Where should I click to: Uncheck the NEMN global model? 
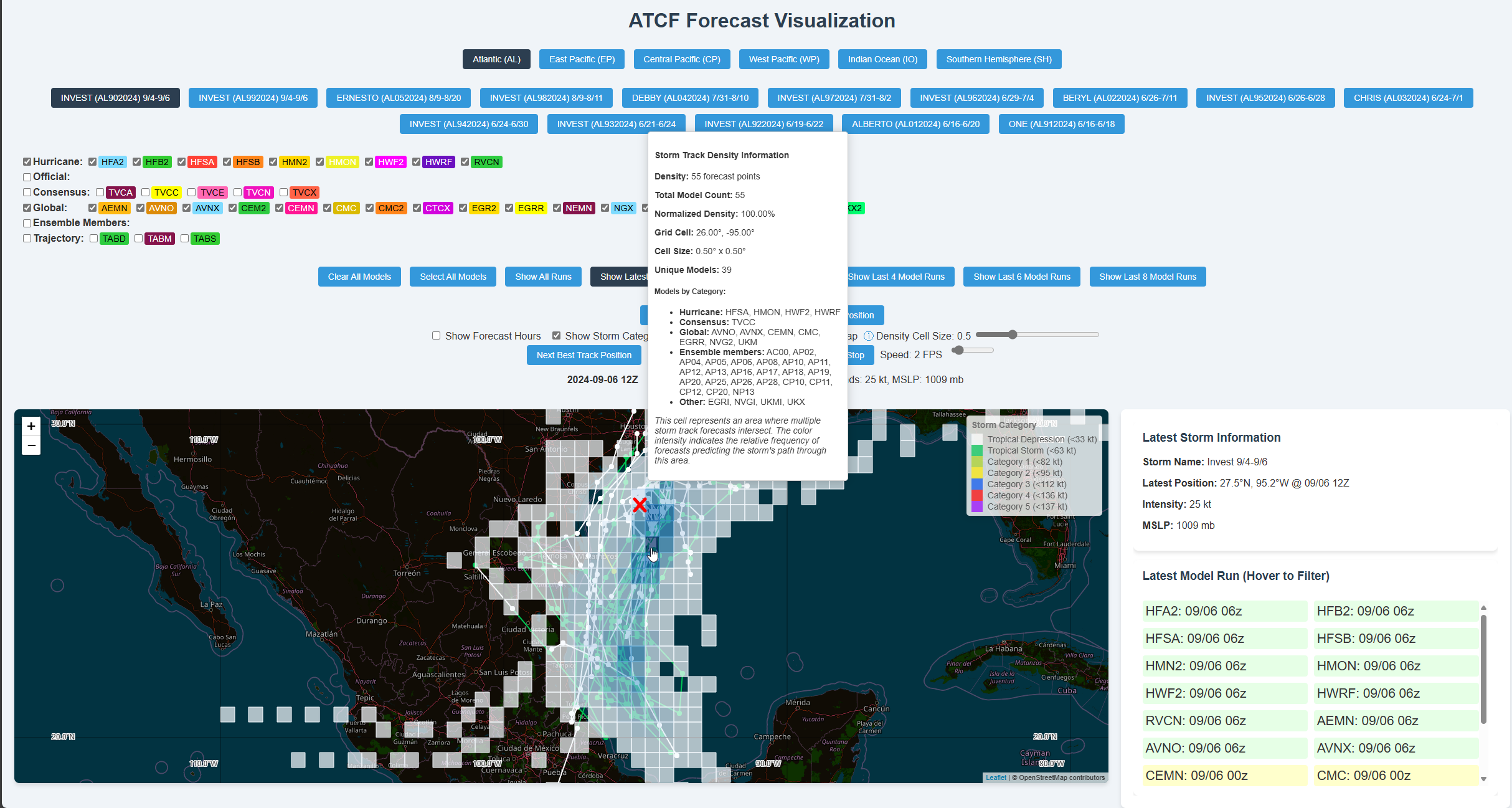(x=557, y=208)
